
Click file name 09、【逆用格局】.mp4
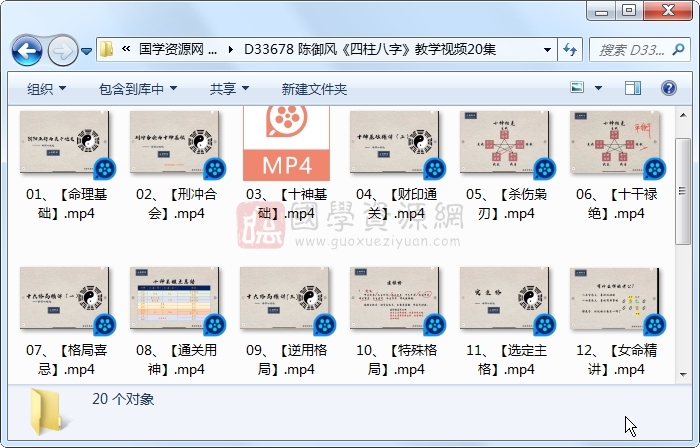[286, 360]
